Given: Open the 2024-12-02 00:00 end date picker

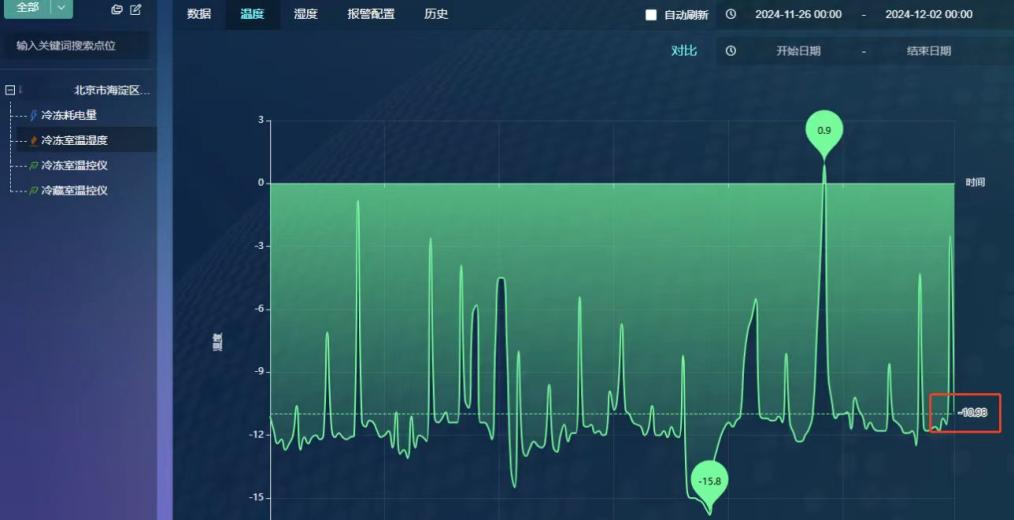Looking at the screenshot, I should (x=928, y=15).
